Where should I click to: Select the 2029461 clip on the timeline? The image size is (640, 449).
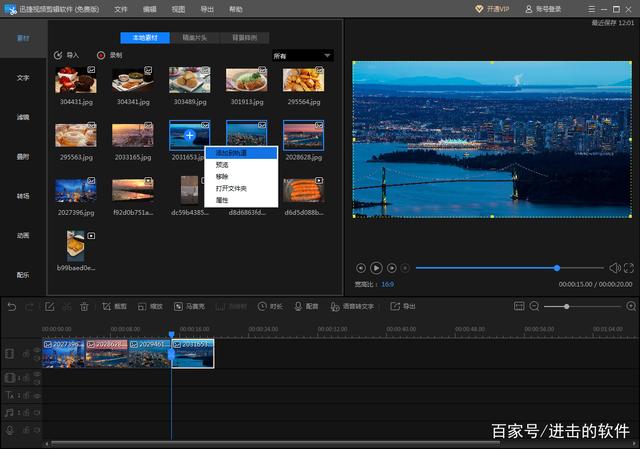pos(149,353)
